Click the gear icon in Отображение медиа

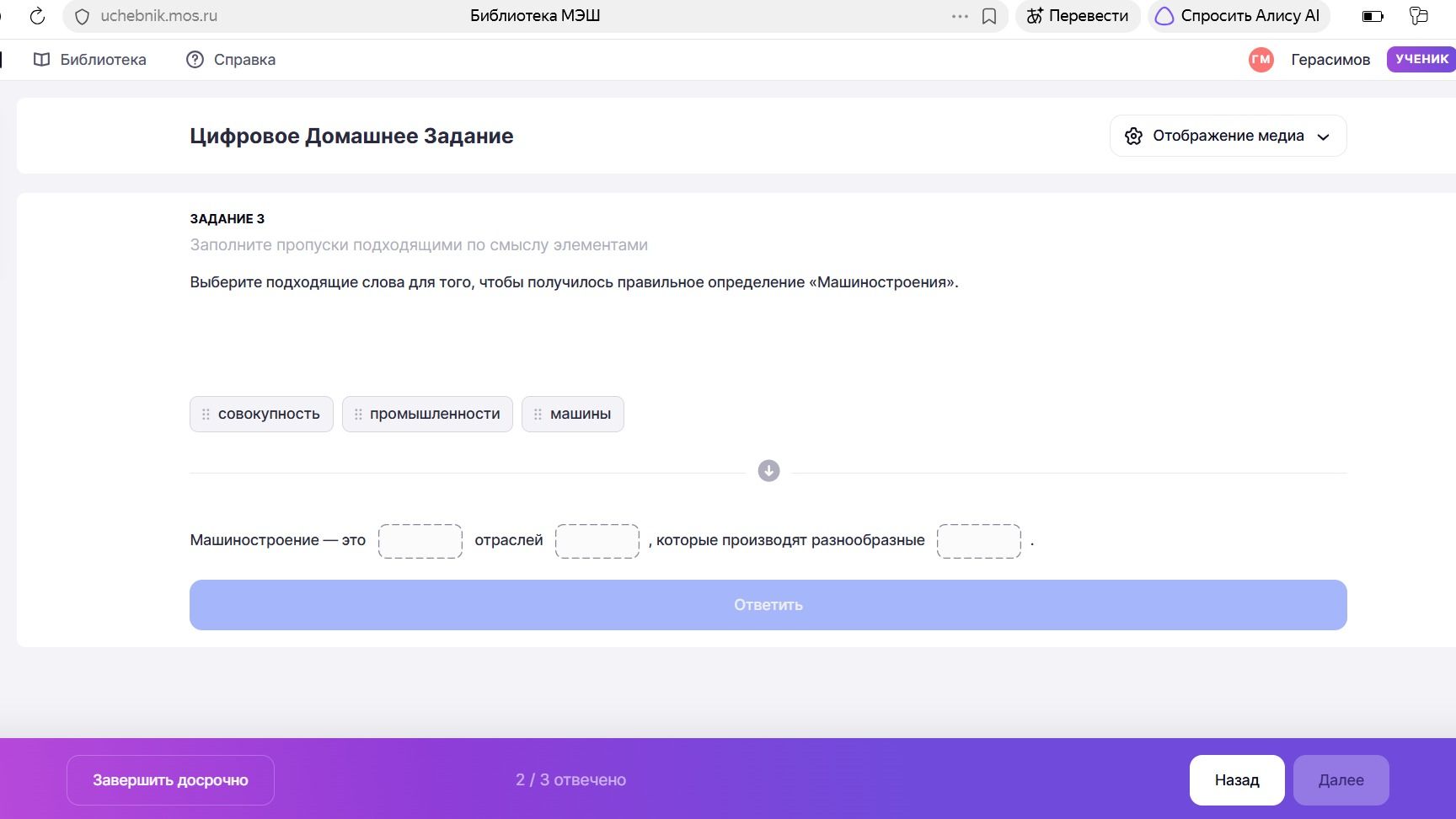click(x=1133, y=136)
